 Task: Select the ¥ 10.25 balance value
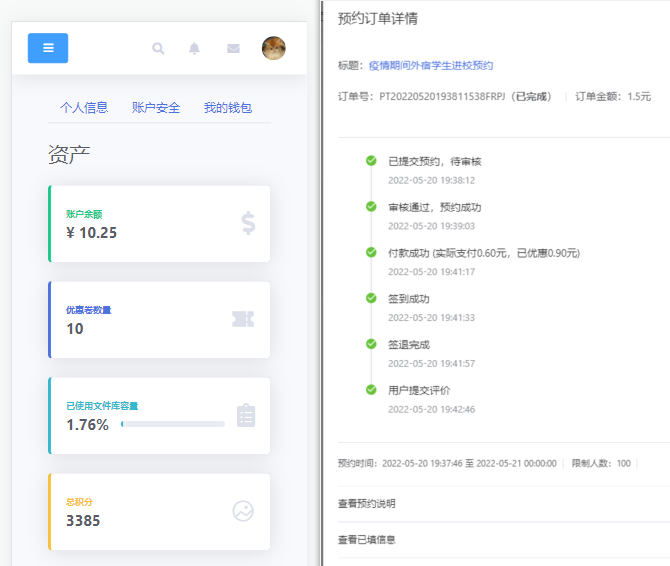91,233
